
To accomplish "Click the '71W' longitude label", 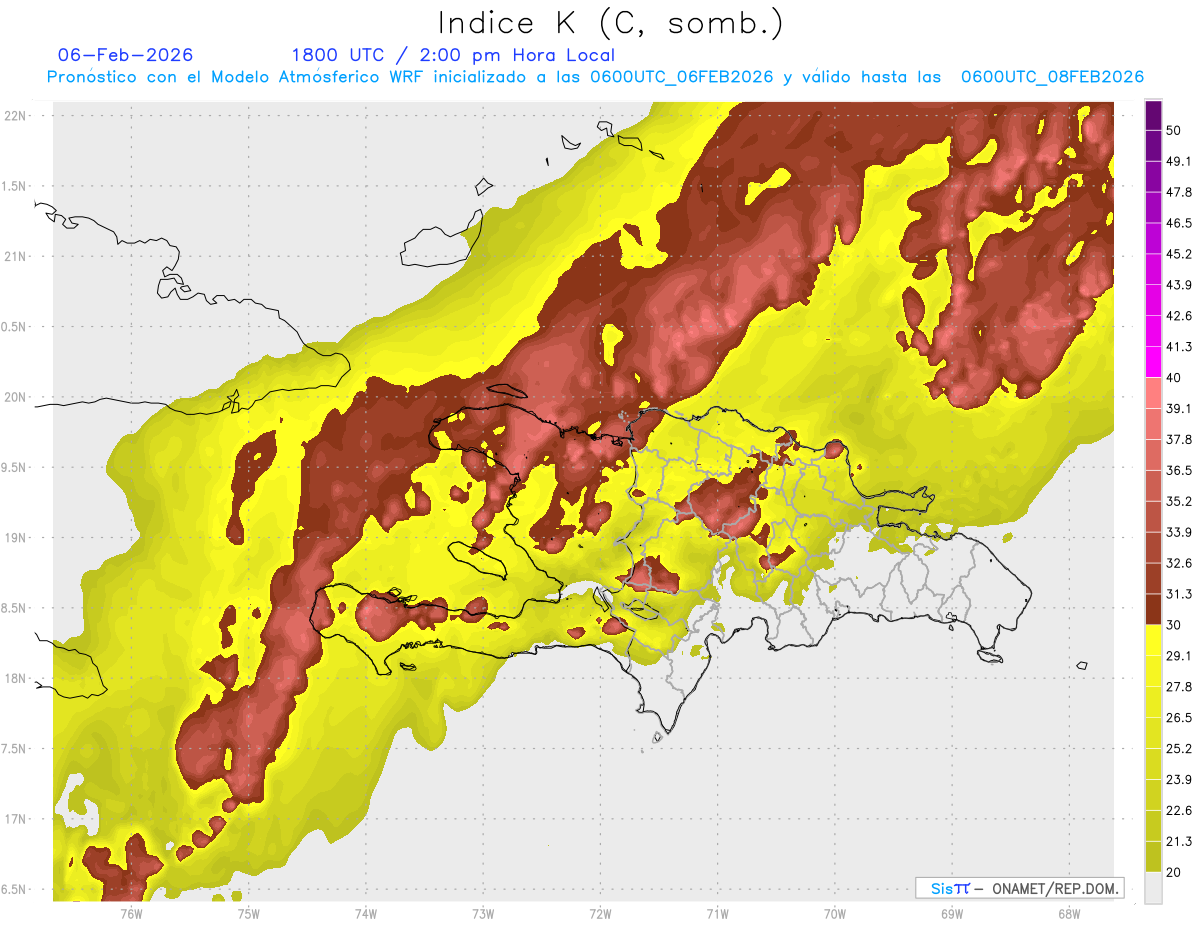I will tap(717, 913).
